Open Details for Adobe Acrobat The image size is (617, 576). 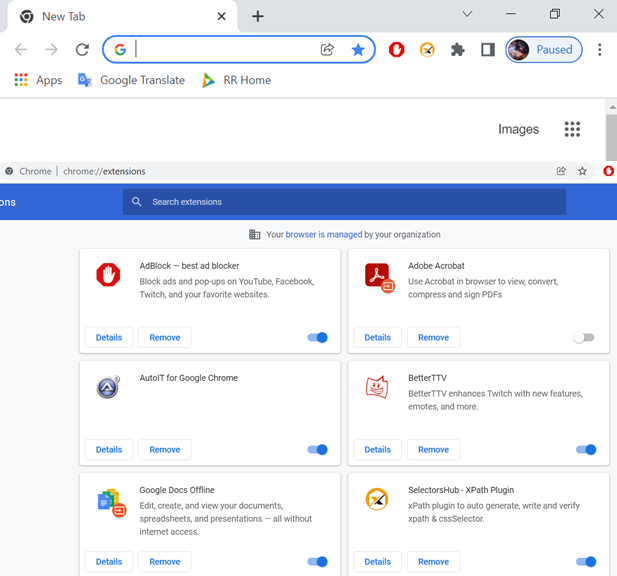tap(377, 337)
